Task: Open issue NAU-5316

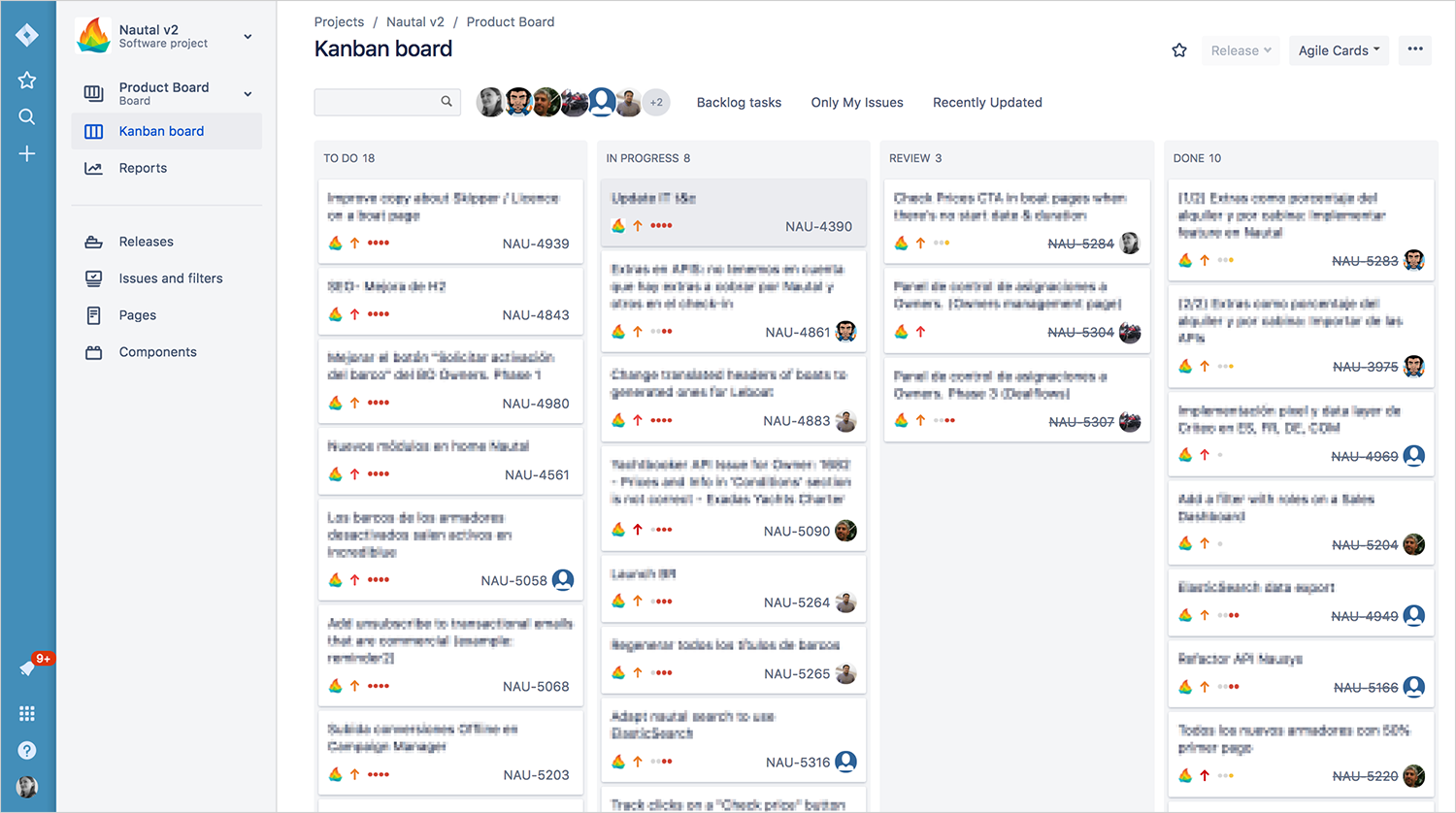Action: coord(798,763)
